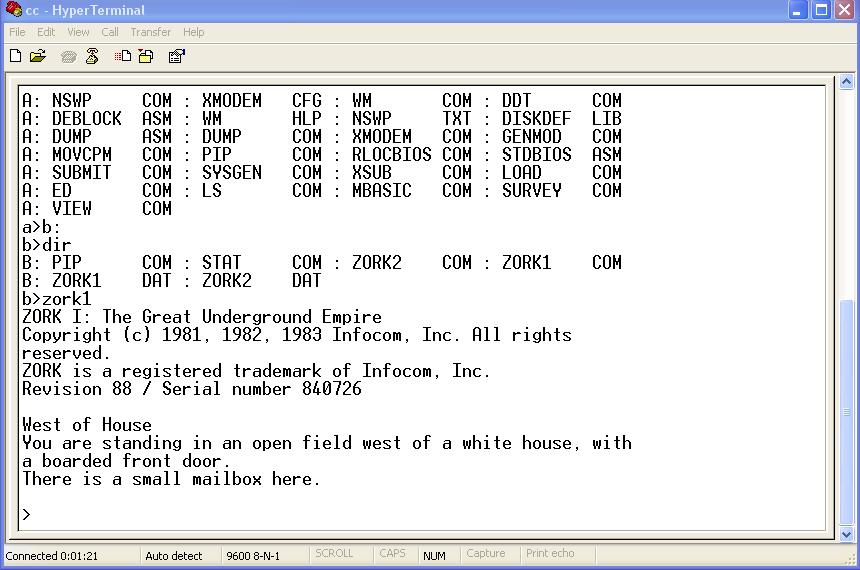Click the SCROLL status indicator
The image size is (860, 570).
click(334, 554)
